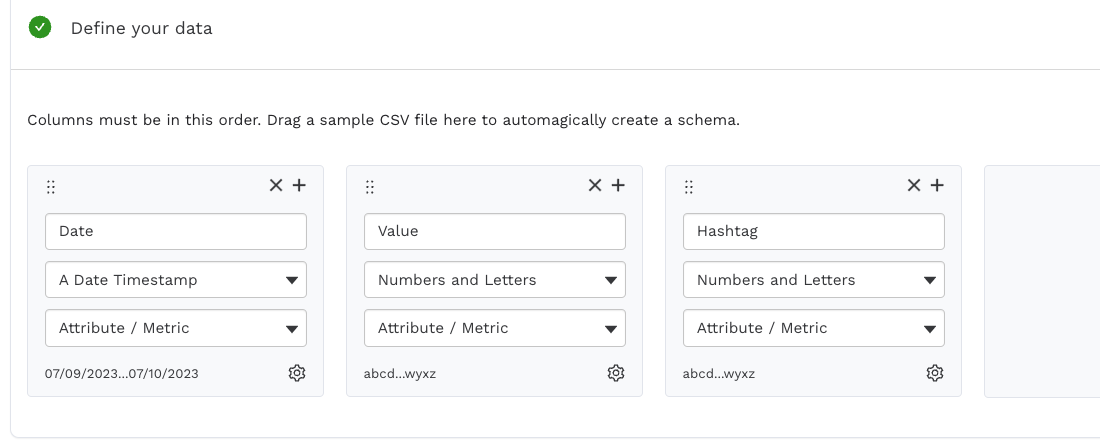Open Date column's Attribute / Metric dropdown
This screenshot has width=1100, height=444.
[x=176, y=328]
